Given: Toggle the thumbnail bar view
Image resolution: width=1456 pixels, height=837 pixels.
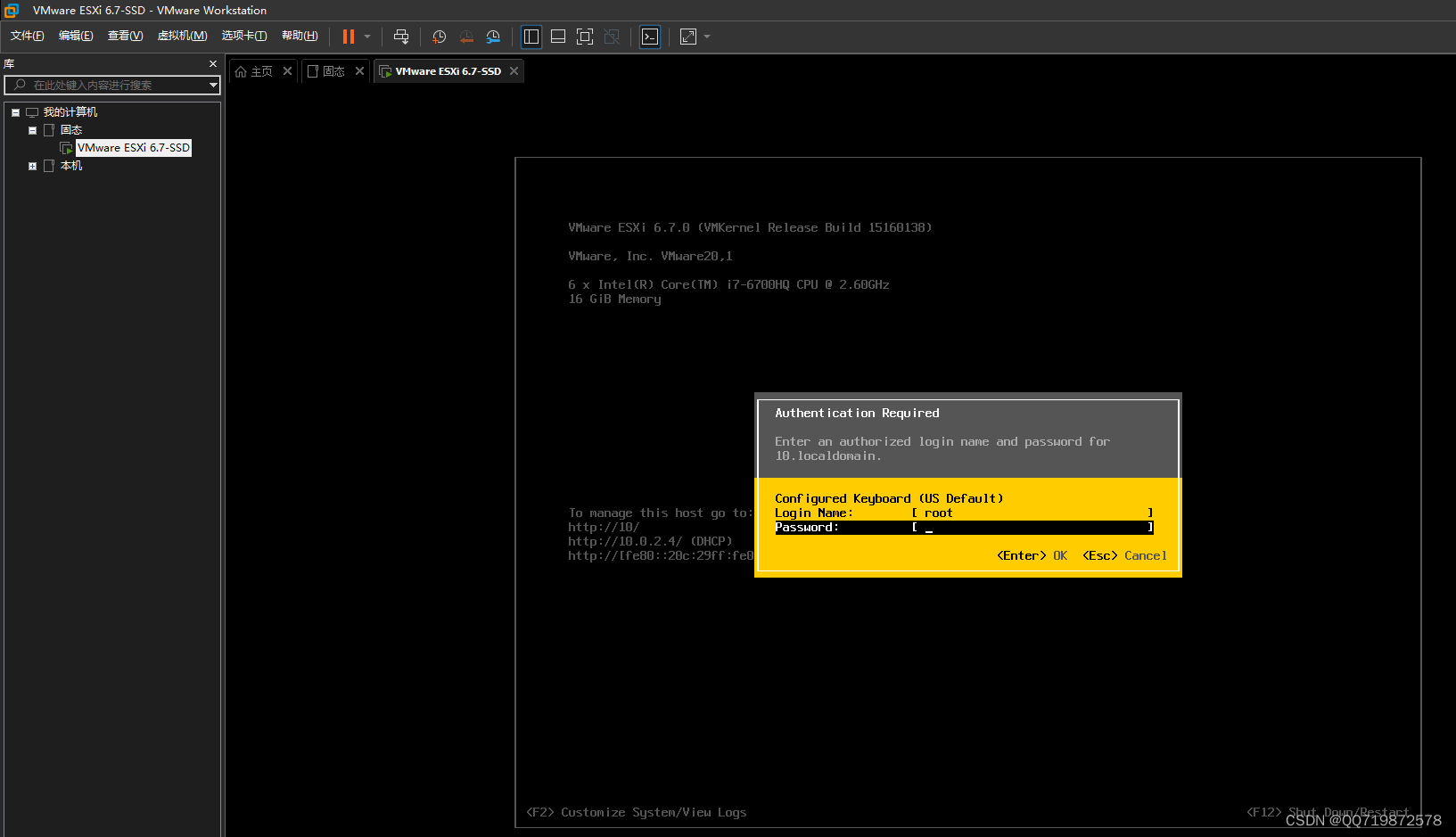Looking at the screenshot, I should pyautogui.click(x=558, y=37).
